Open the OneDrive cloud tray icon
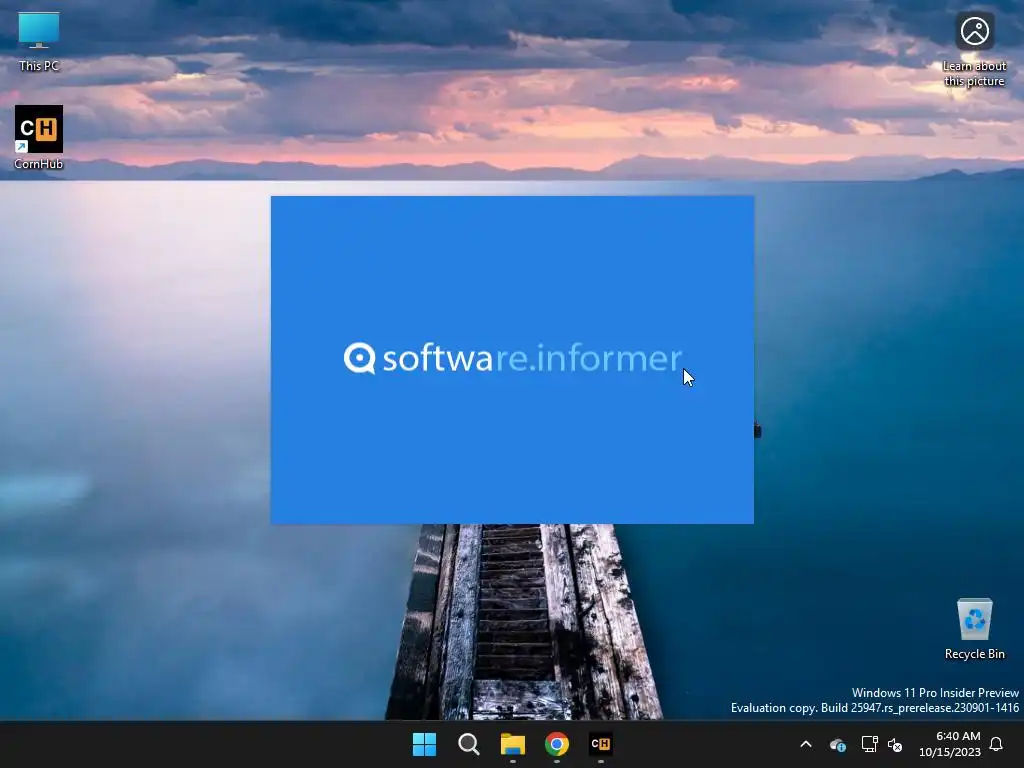The height and width of the screenshot is (768, 1024). [838, 744]
